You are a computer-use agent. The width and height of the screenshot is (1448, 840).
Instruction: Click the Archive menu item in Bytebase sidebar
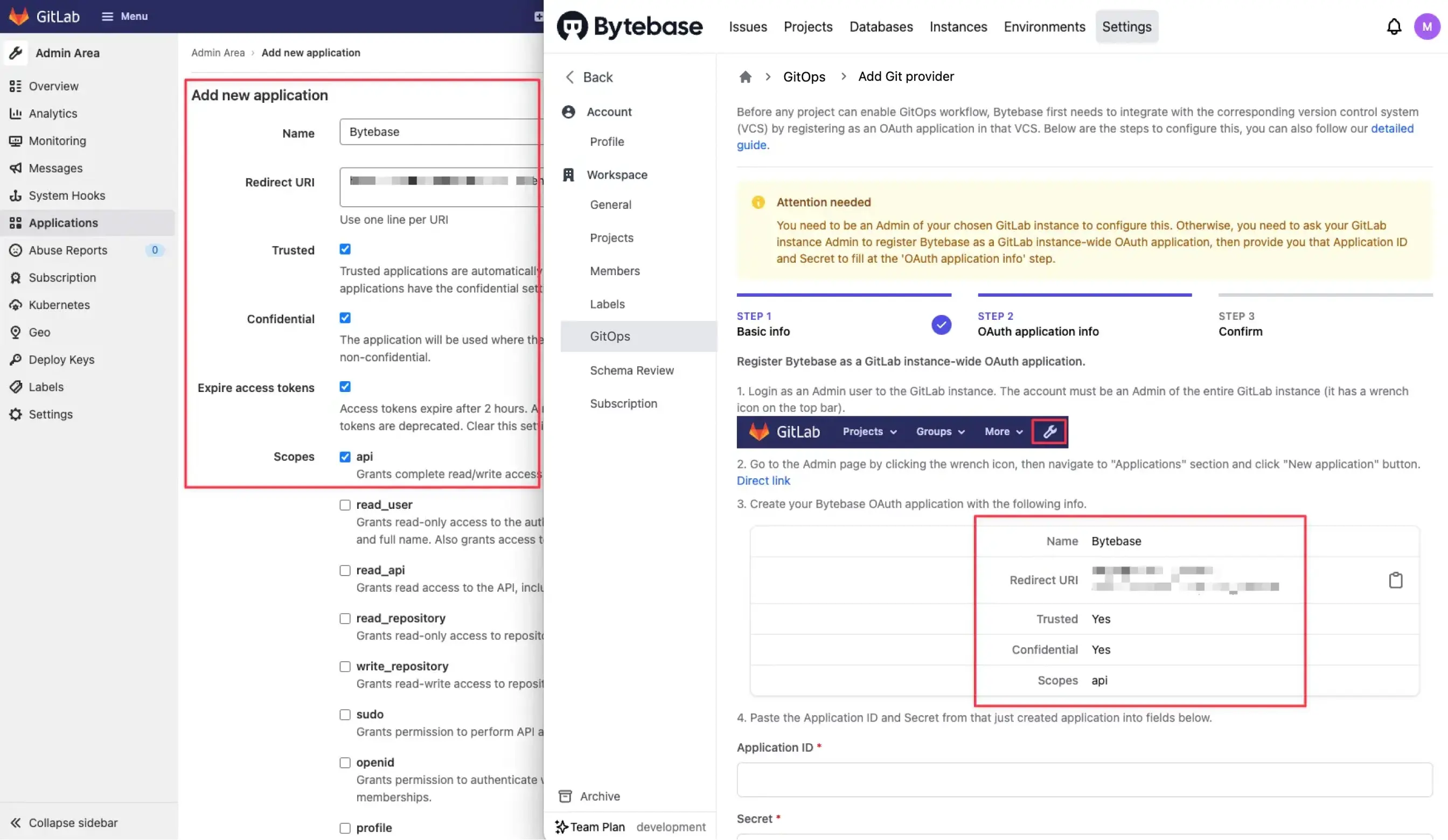(x=600, y=796)
